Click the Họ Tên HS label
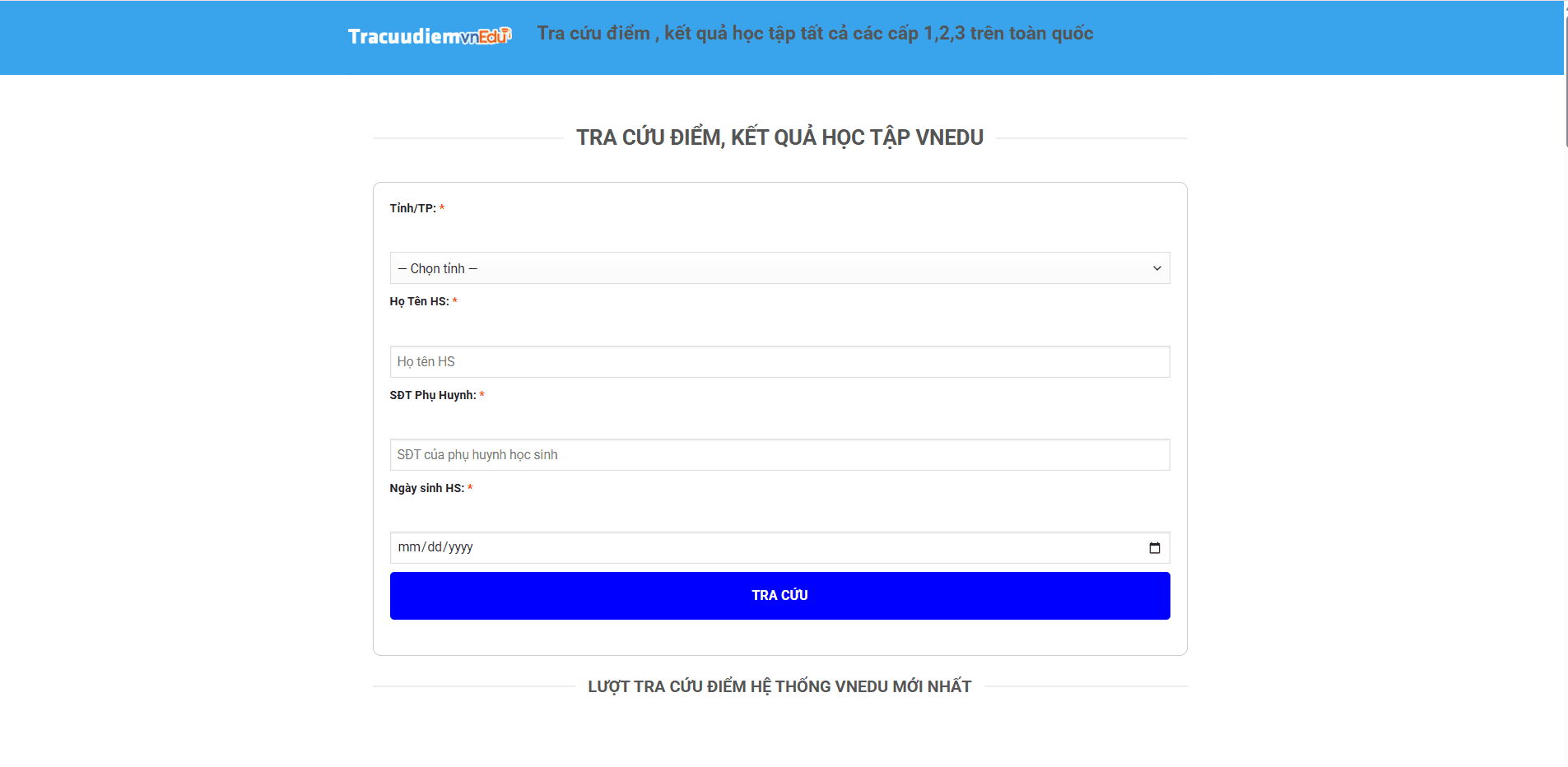This screenshot has height=767, width=1568. [x=419, y=302]
